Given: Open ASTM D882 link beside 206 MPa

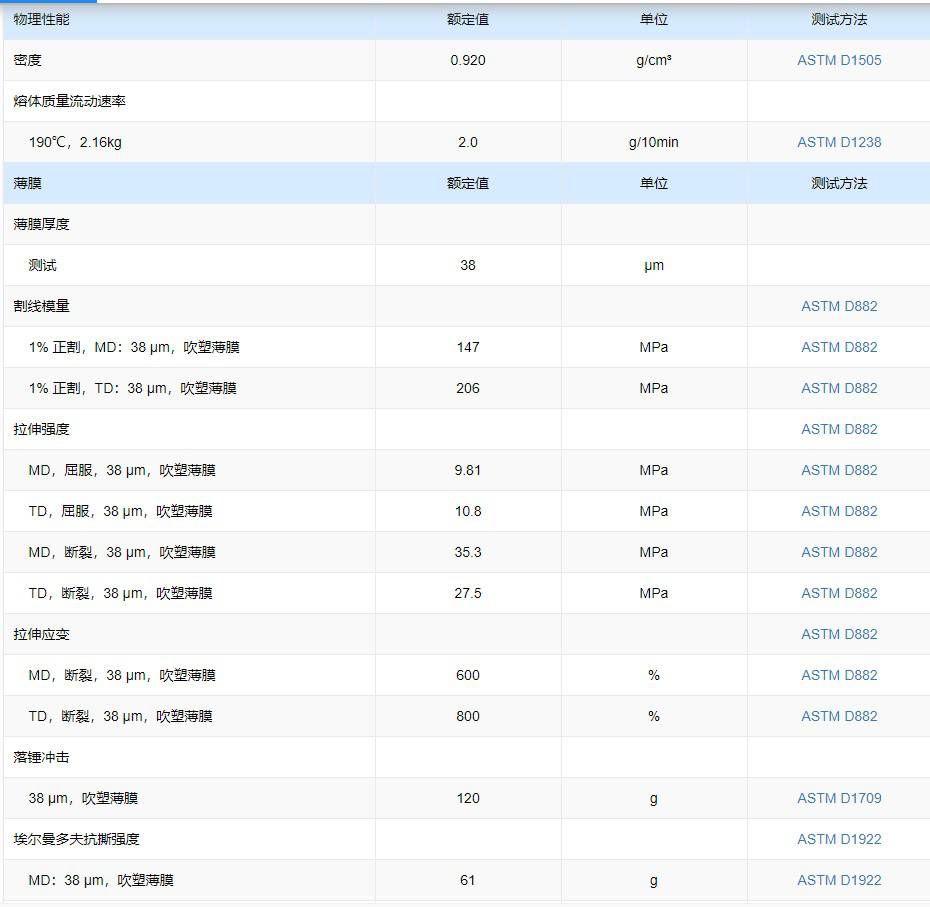Looking at the screenshot, I should [839, 388].
